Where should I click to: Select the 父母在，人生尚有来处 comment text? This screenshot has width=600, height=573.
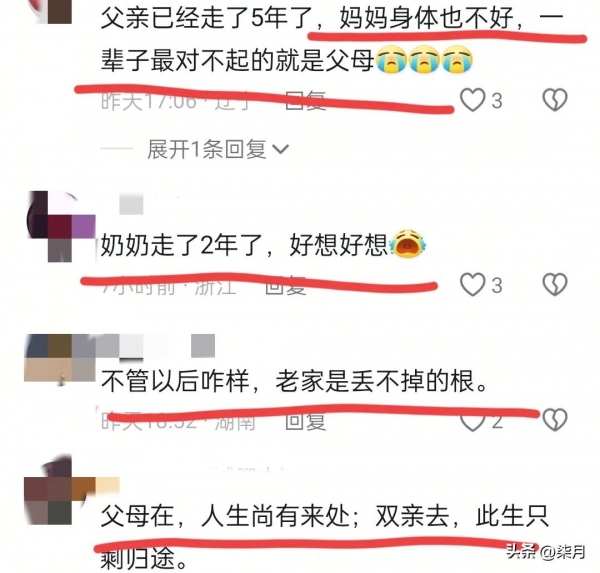click(324, 537)
